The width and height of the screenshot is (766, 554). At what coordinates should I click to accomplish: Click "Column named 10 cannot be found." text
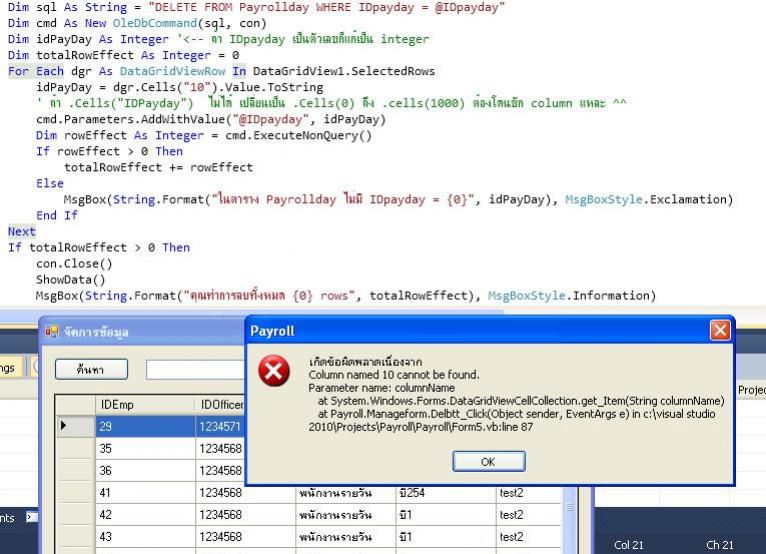[x=394, y=375]
